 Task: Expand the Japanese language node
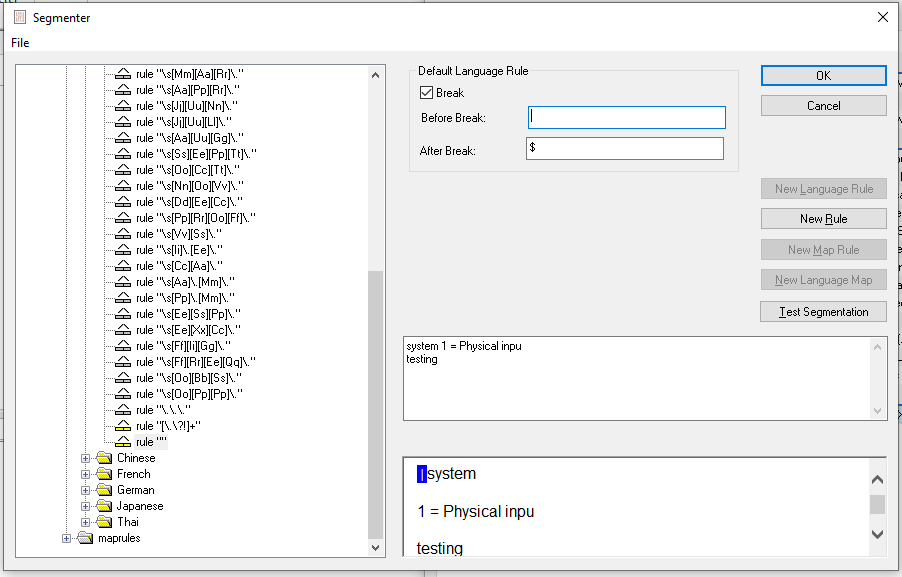pos(86,506)
